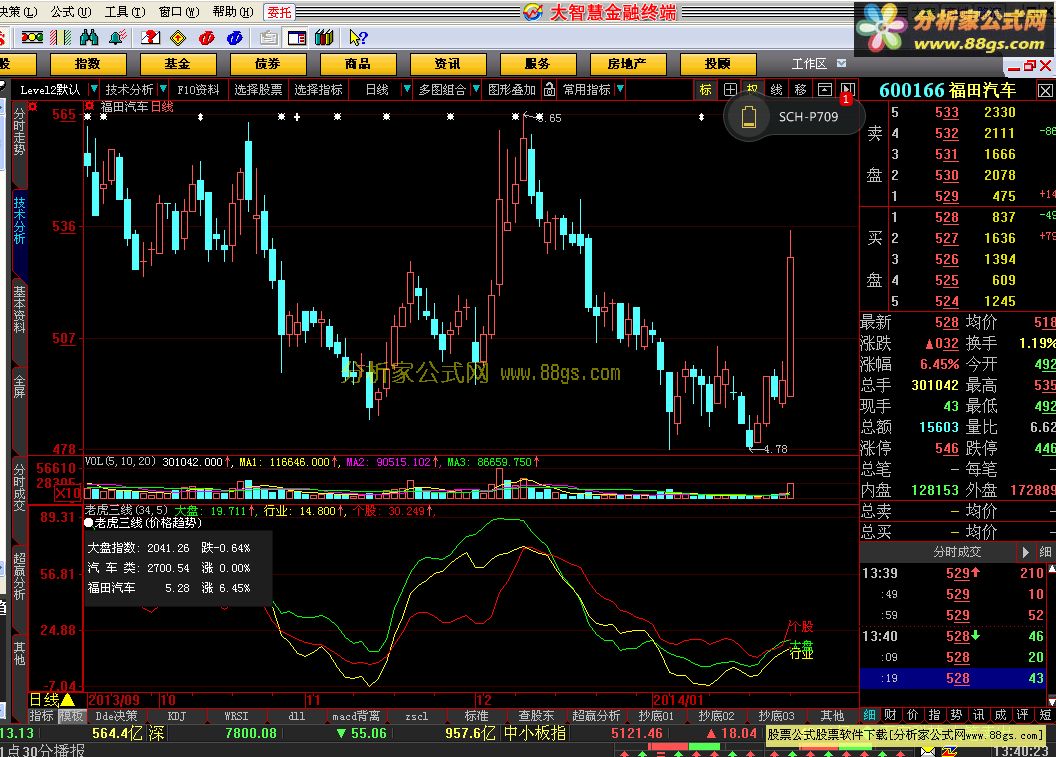Click the boxed up-triangle chart toolbar icon
Image resolution: width=1056 pixels, height=757 pixels.
click(824, 89)
